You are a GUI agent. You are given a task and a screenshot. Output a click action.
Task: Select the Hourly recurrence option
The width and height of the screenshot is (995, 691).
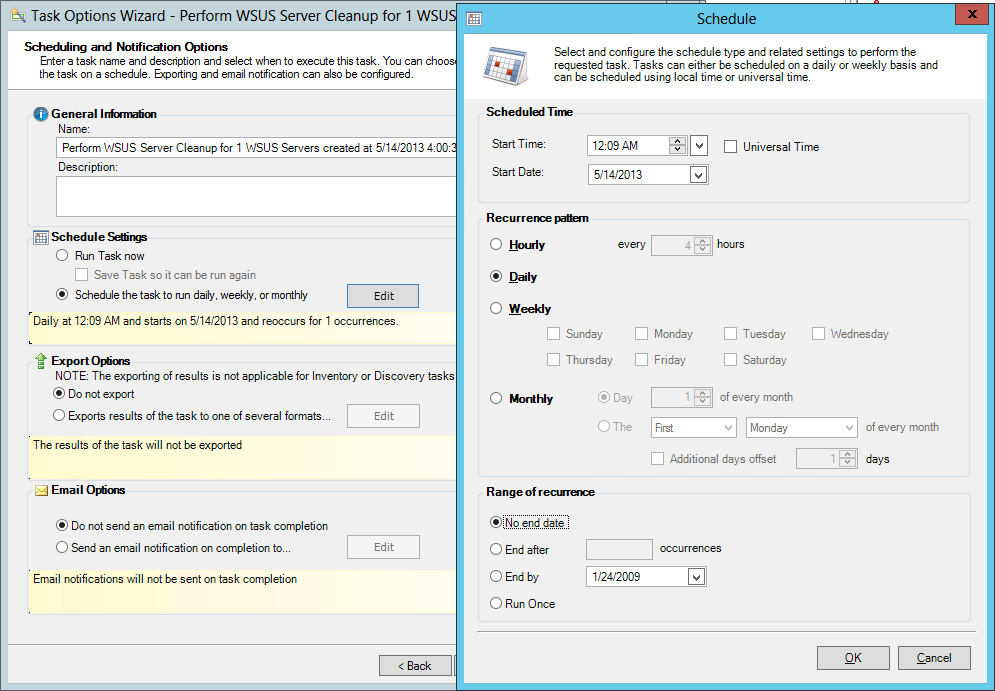(x=496, y=244)
